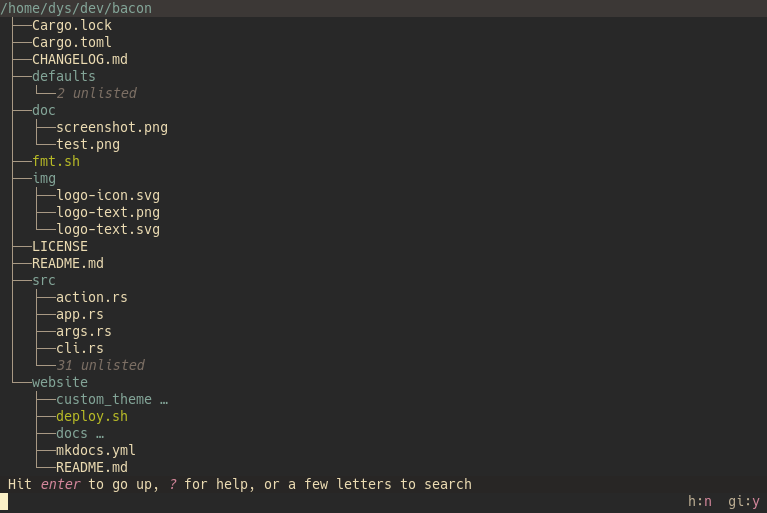Image resolution: width=767 pixels, height=513 pixels.
Task: Select logo-icon.svg in img
Action: (x=108, y=196)
